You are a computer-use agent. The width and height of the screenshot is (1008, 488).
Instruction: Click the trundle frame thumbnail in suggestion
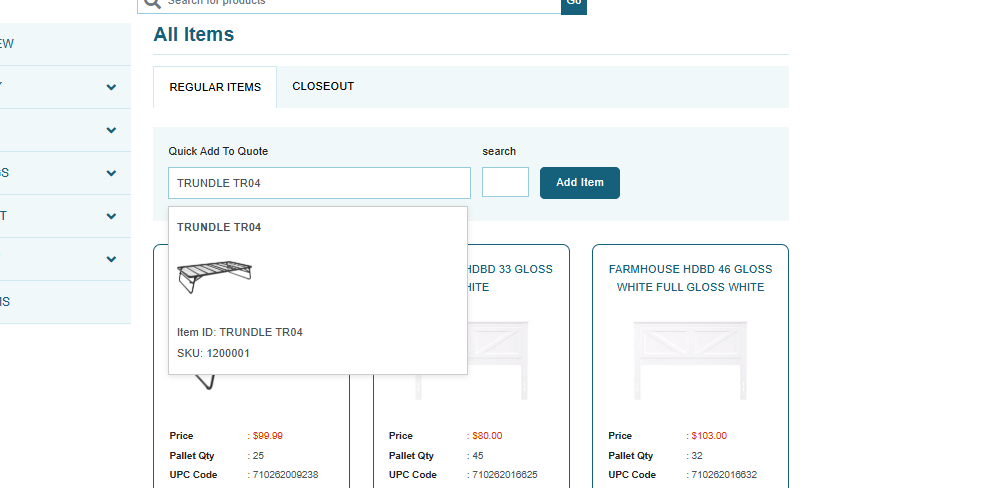tap(214, 277)
